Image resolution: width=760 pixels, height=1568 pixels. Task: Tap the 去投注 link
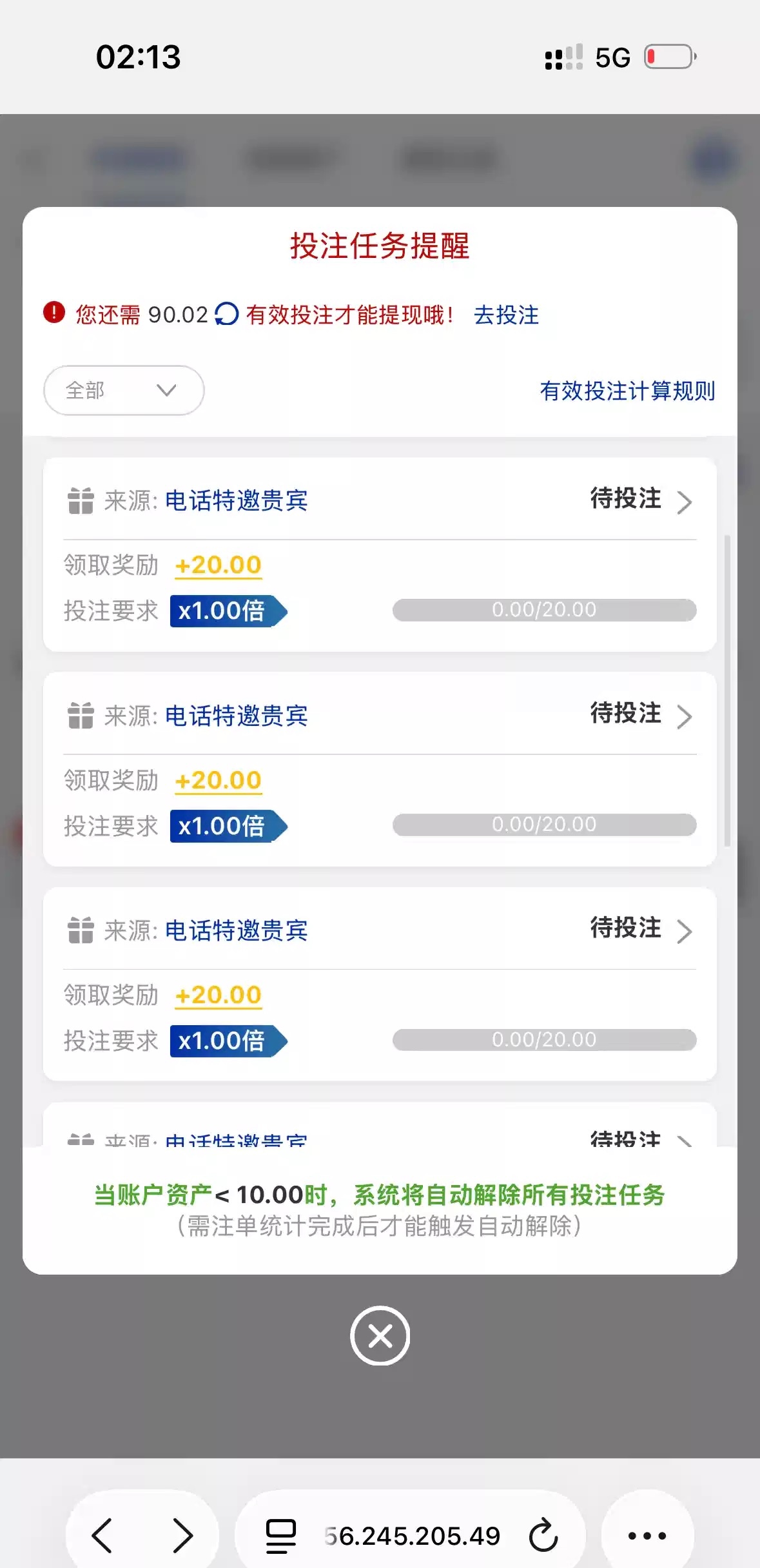tap(506, 315)
